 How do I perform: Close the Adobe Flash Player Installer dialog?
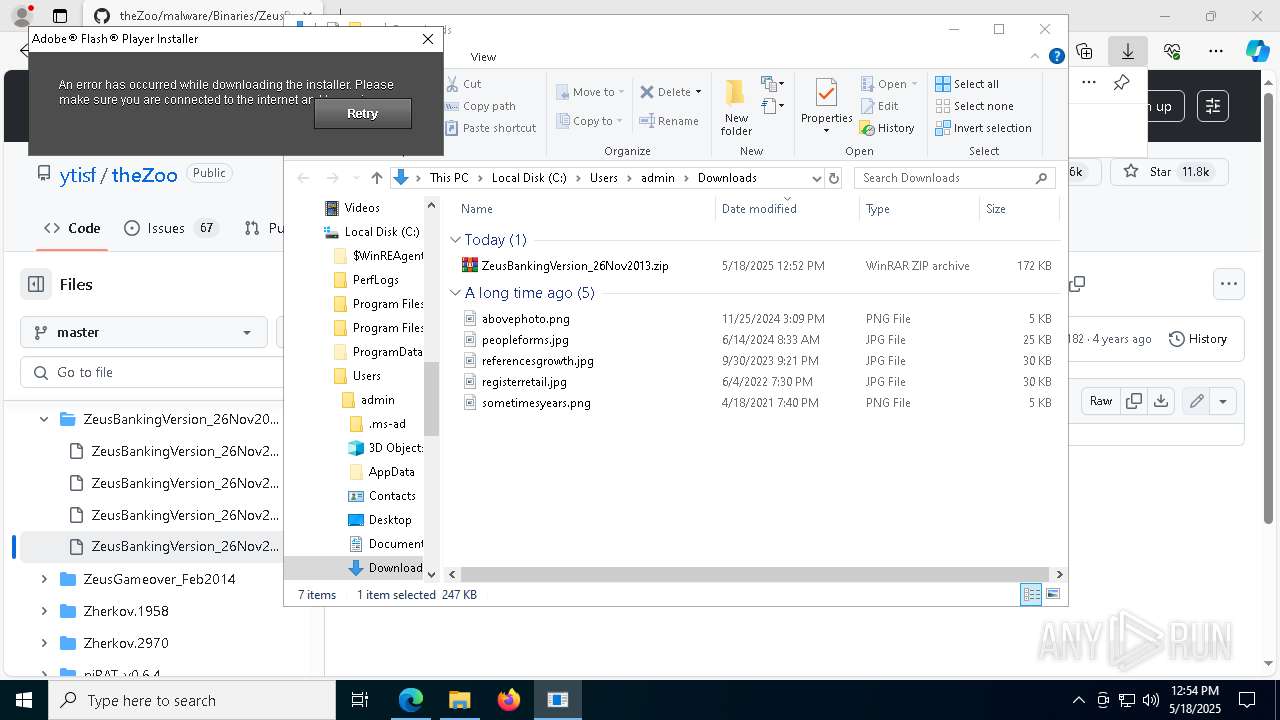pos(428,39)
